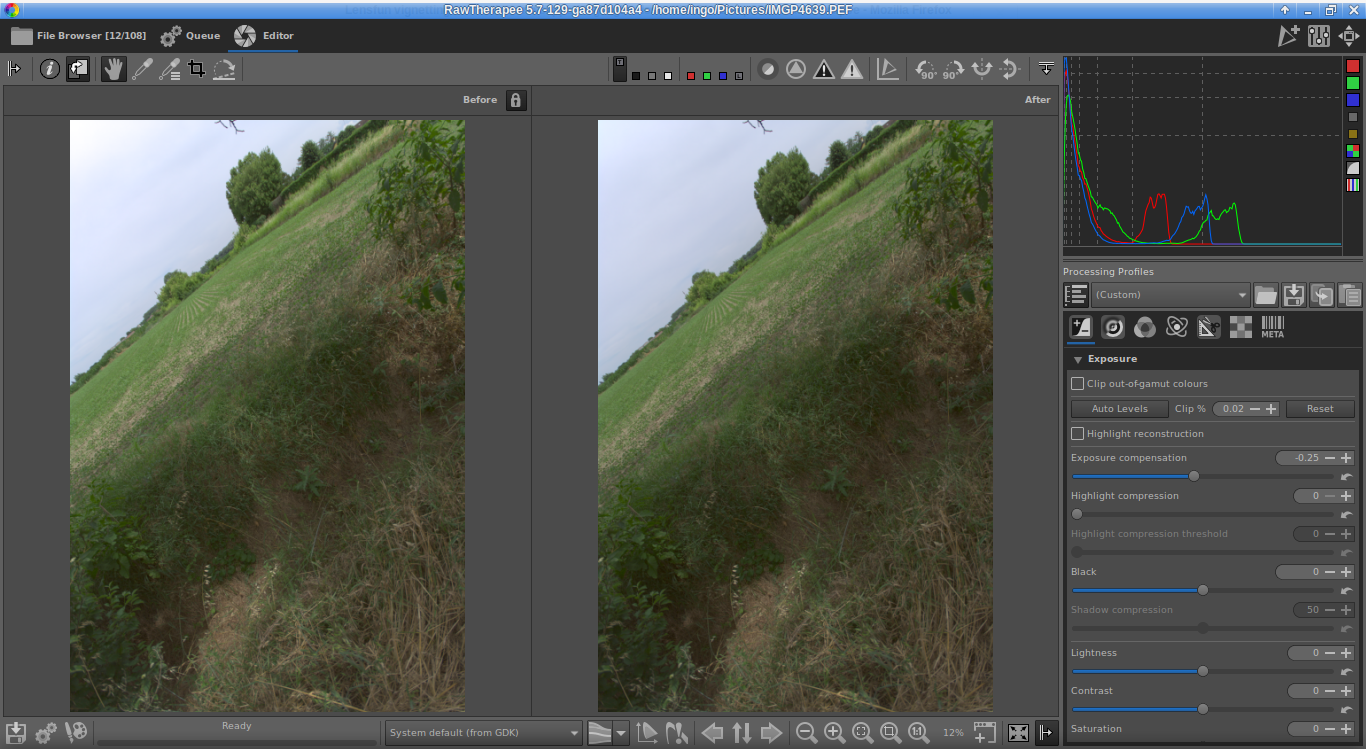Toggle profile fill mode button
This screenshot has height=749, width=1366.
1075,295
